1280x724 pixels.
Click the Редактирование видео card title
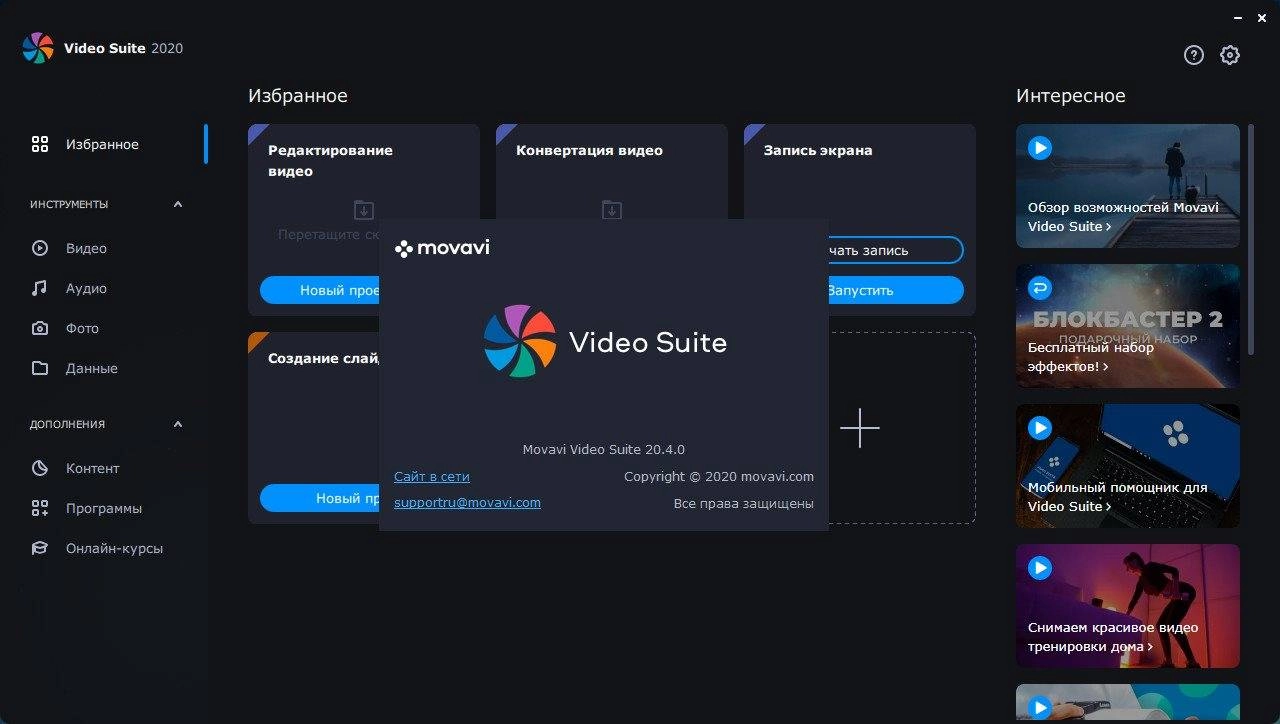click(x=330, y=161)
